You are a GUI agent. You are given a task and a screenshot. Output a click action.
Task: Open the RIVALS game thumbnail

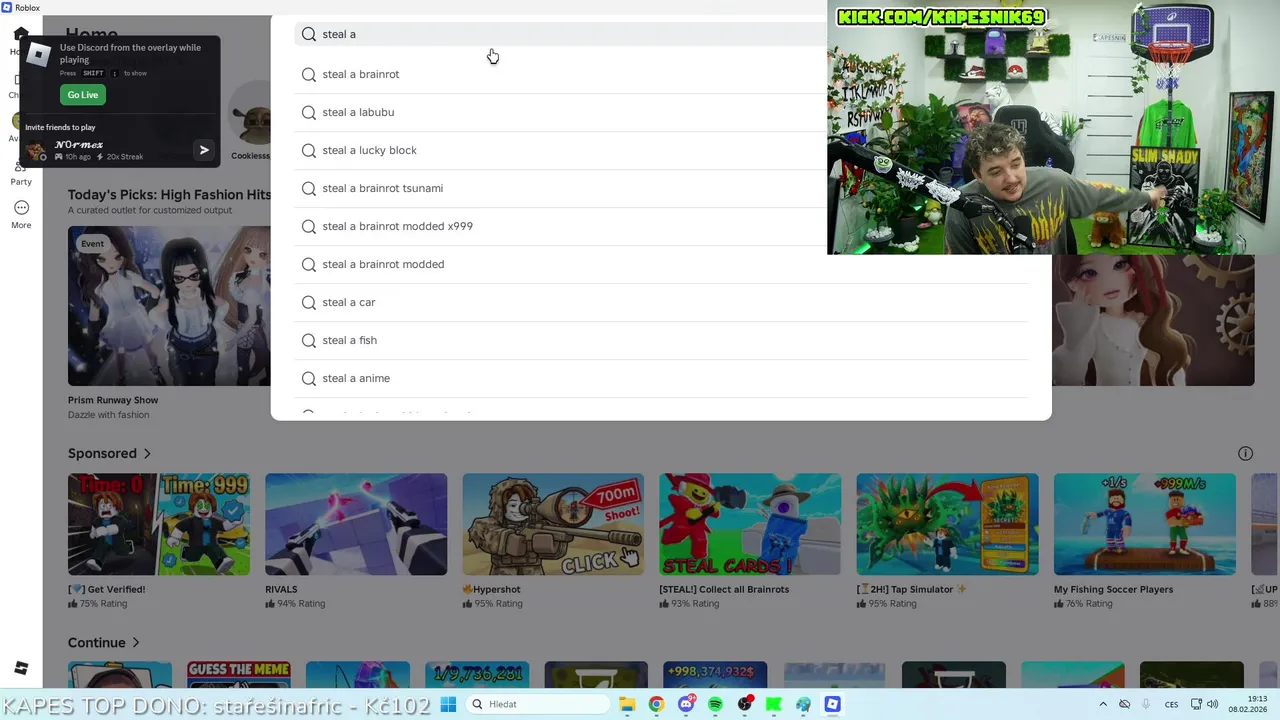356,524
